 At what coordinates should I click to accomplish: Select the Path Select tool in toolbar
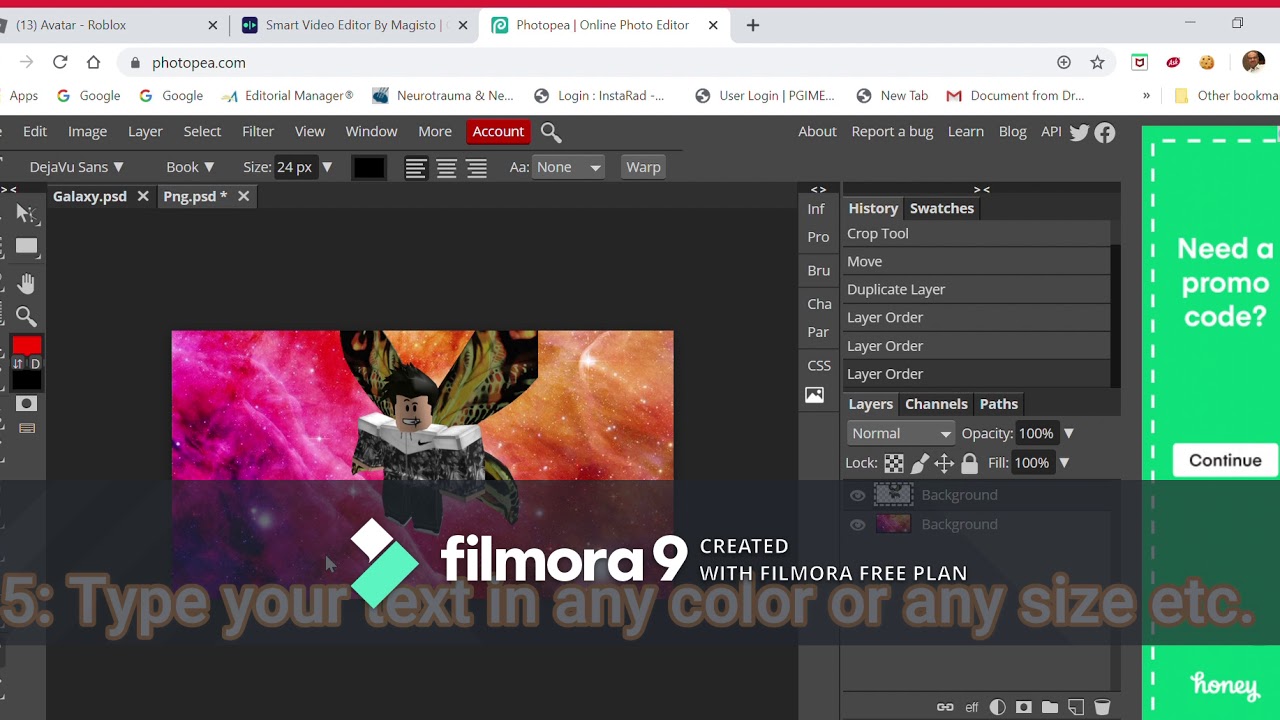tap(26, 213)
